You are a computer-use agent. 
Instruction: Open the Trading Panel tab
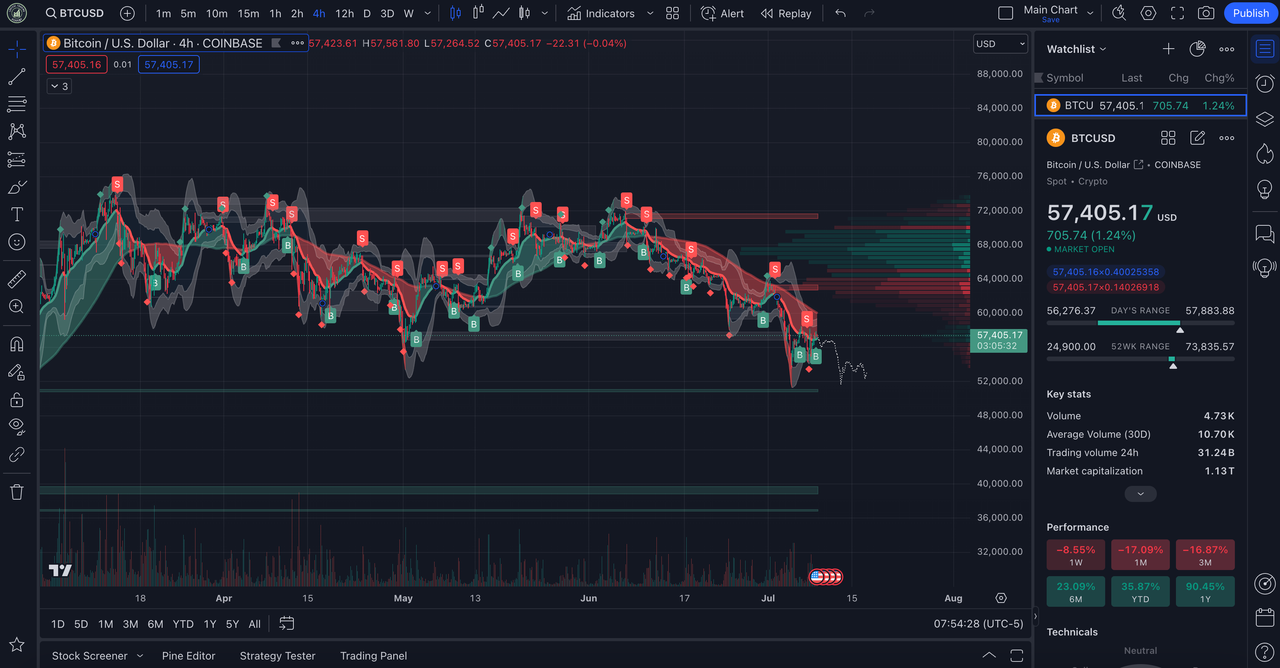[x=373, y=656]
